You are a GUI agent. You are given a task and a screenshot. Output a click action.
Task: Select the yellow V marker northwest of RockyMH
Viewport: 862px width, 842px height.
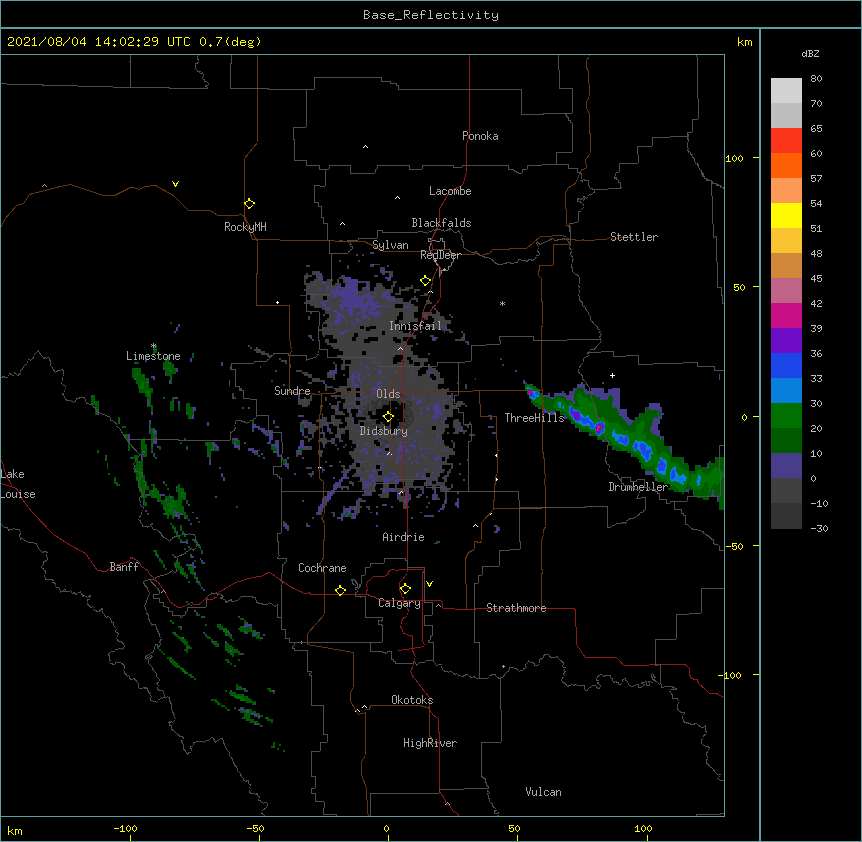pyautogui.click(x=175, y=184)
